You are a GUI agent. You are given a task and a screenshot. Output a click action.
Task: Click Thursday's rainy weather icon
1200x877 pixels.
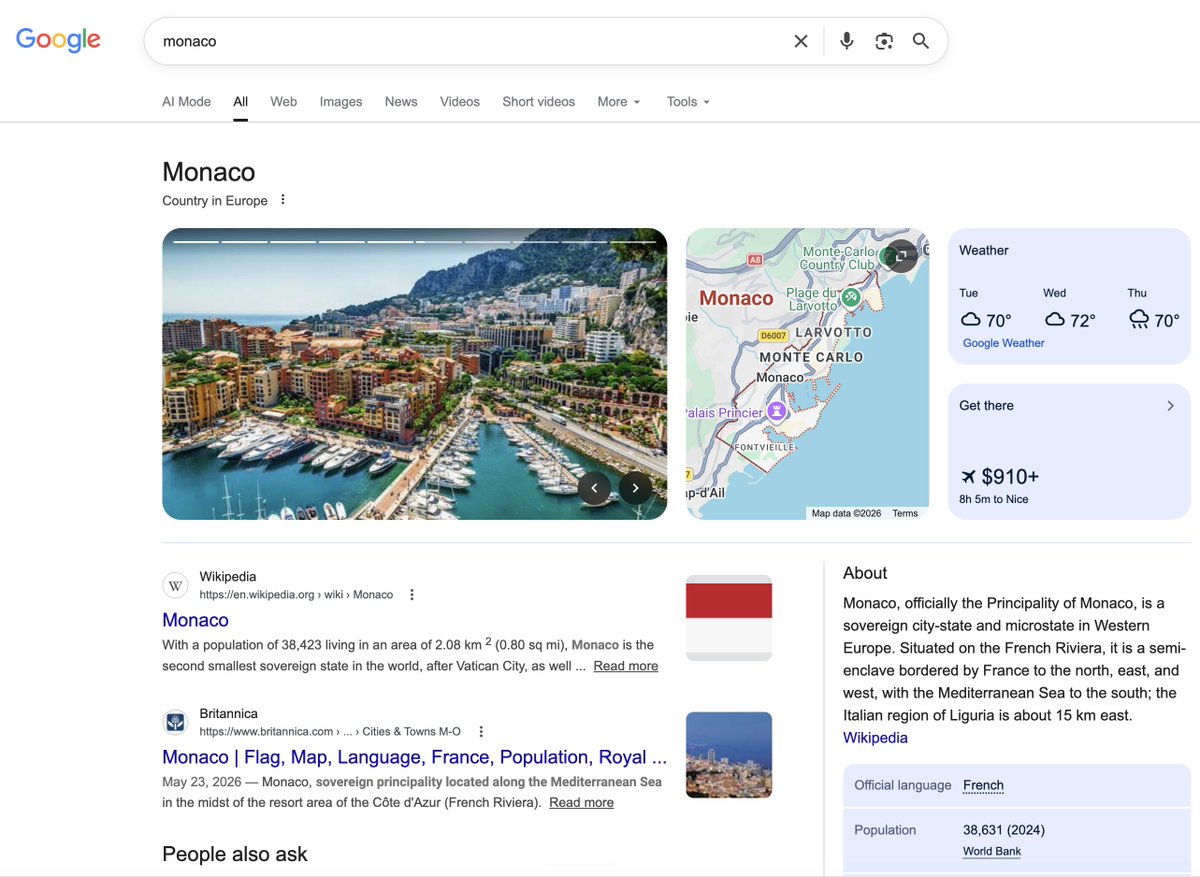[1139, 320]
